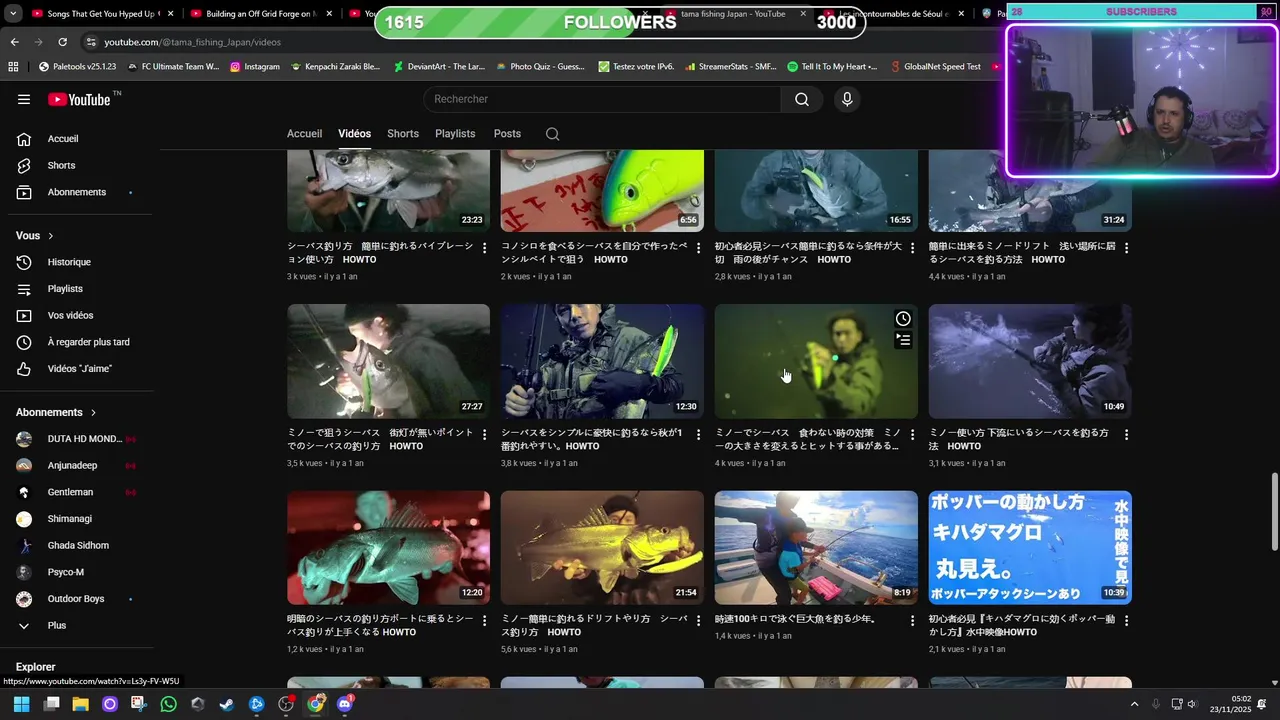This screenshot has width=1280, height=720.
Task: Open Paletools v25.1.23 bookmark
Action: click(77, 67)
